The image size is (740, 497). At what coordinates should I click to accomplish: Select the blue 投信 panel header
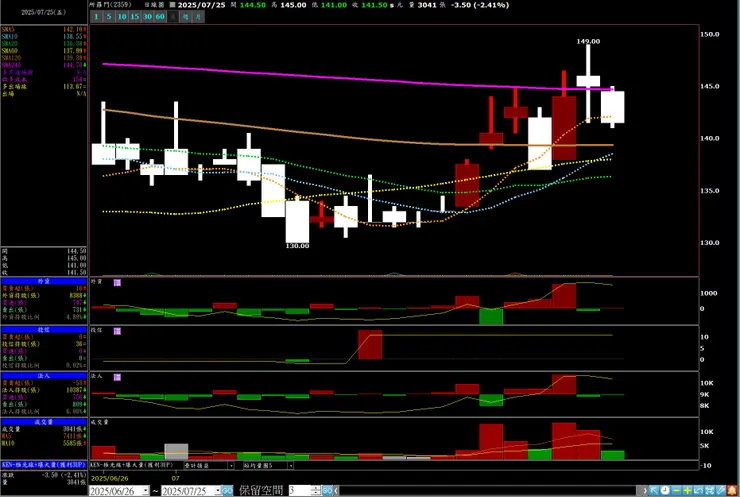point(44,329)
